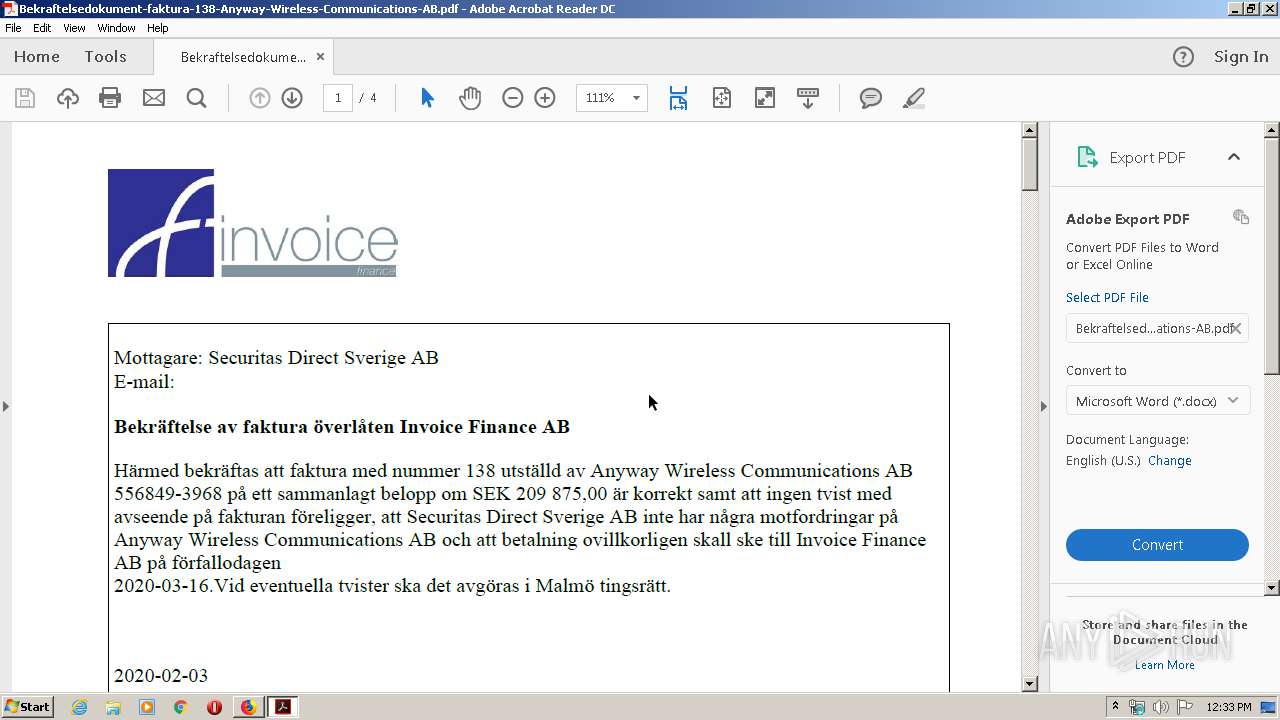Click copy icon beside Adobe Export PDF
Viewport: 1280px width, 720px height.
(1241, 217)
